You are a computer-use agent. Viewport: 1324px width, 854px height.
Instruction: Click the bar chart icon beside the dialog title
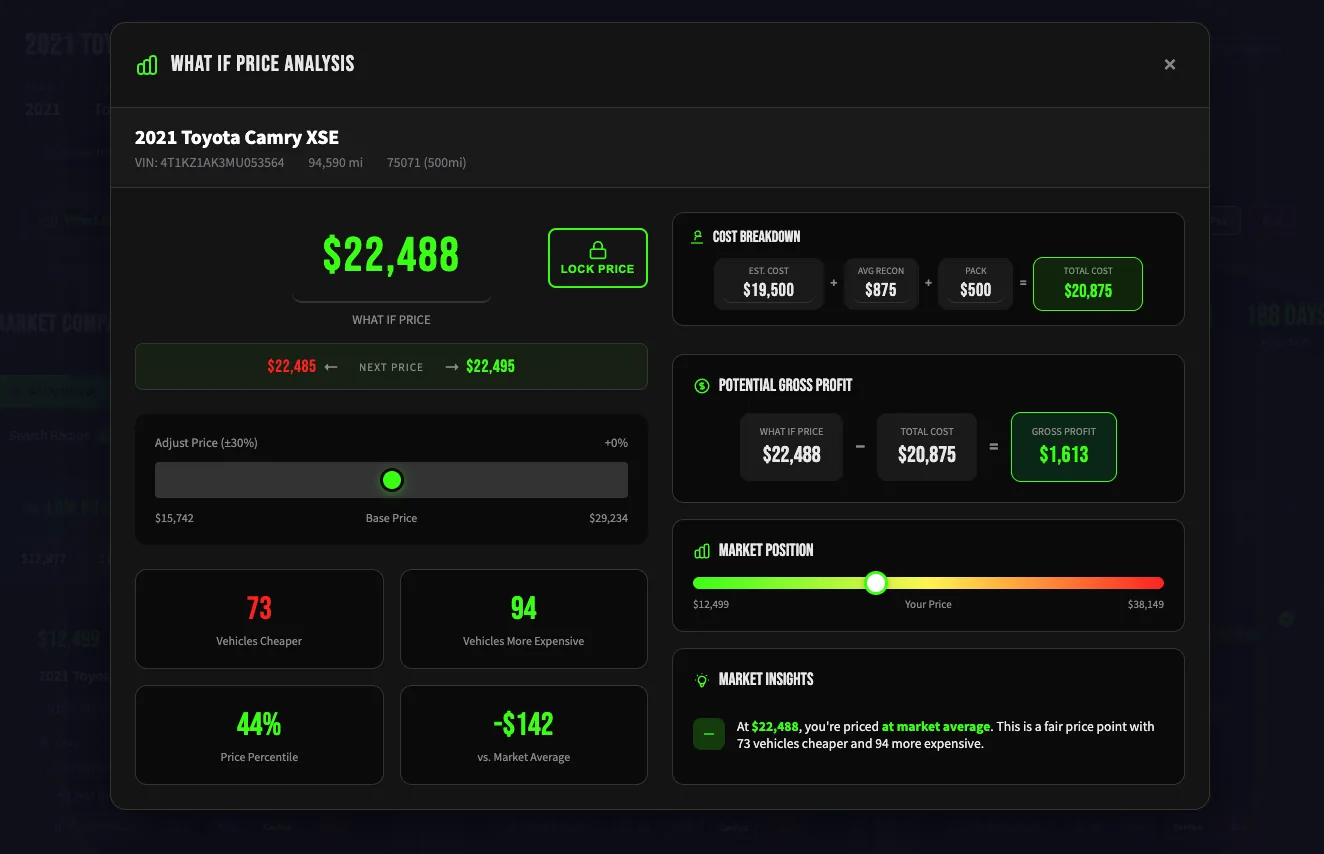click(x=147, y=65)
